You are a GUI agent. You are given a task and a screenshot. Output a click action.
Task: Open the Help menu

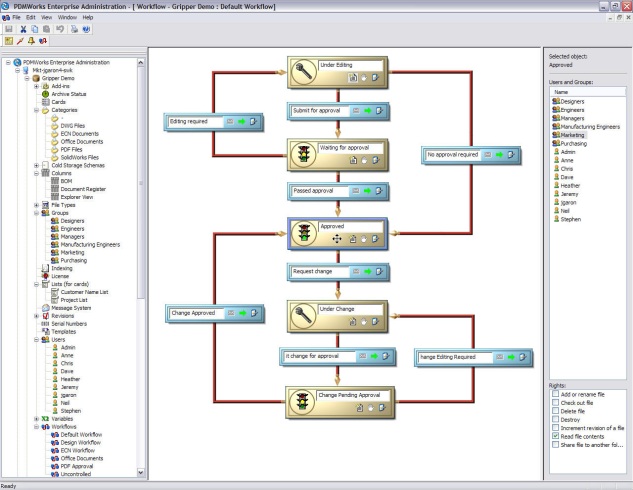click(88, 17)
